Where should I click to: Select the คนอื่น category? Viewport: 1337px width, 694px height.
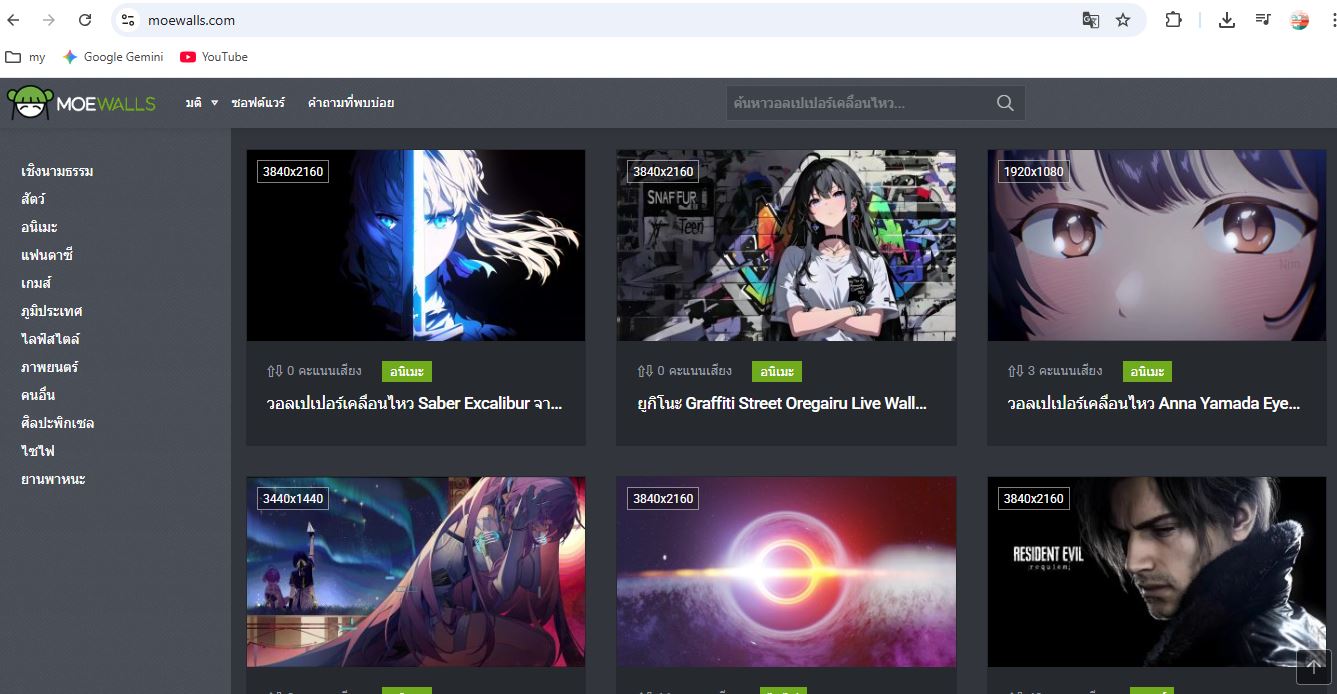click(x=38, y=395)
